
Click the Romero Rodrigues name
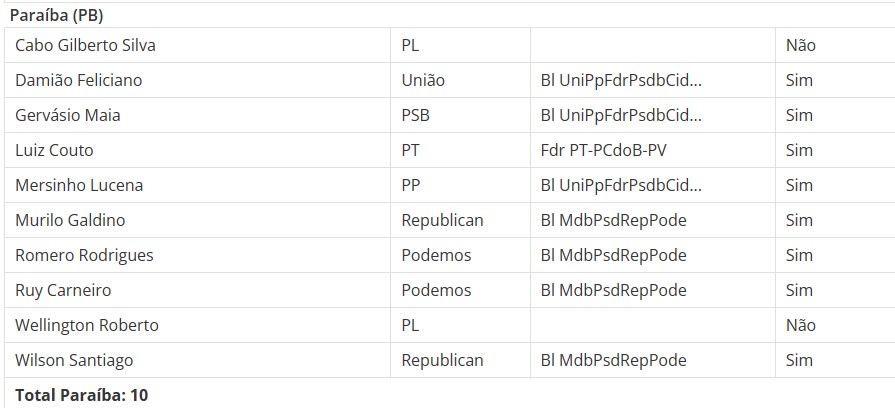click(84, 255)
